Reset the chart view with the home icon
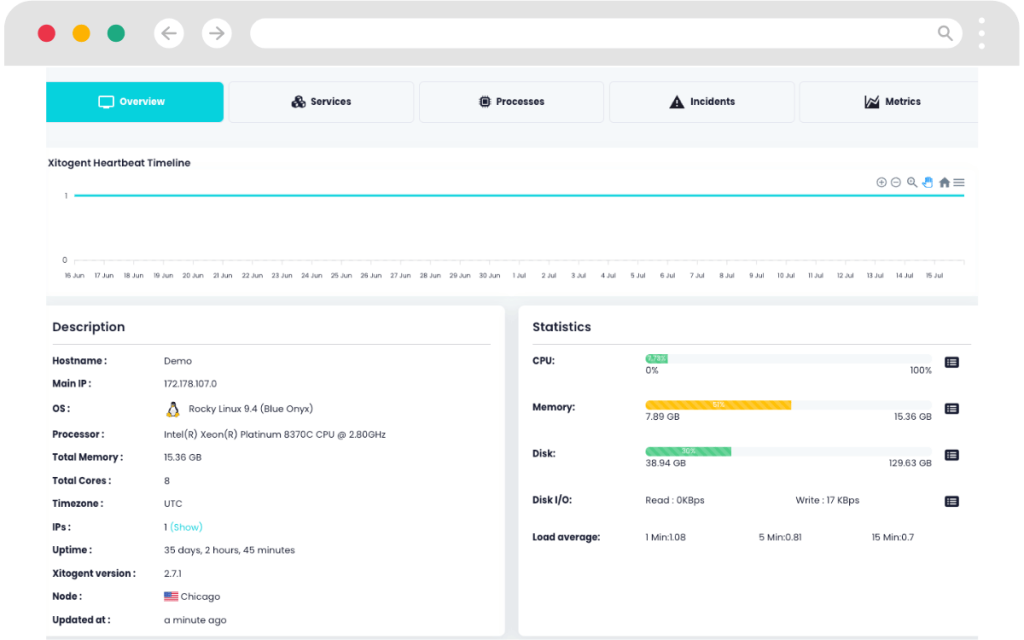This screenshot has width=1024, height=640. point(944,182)
